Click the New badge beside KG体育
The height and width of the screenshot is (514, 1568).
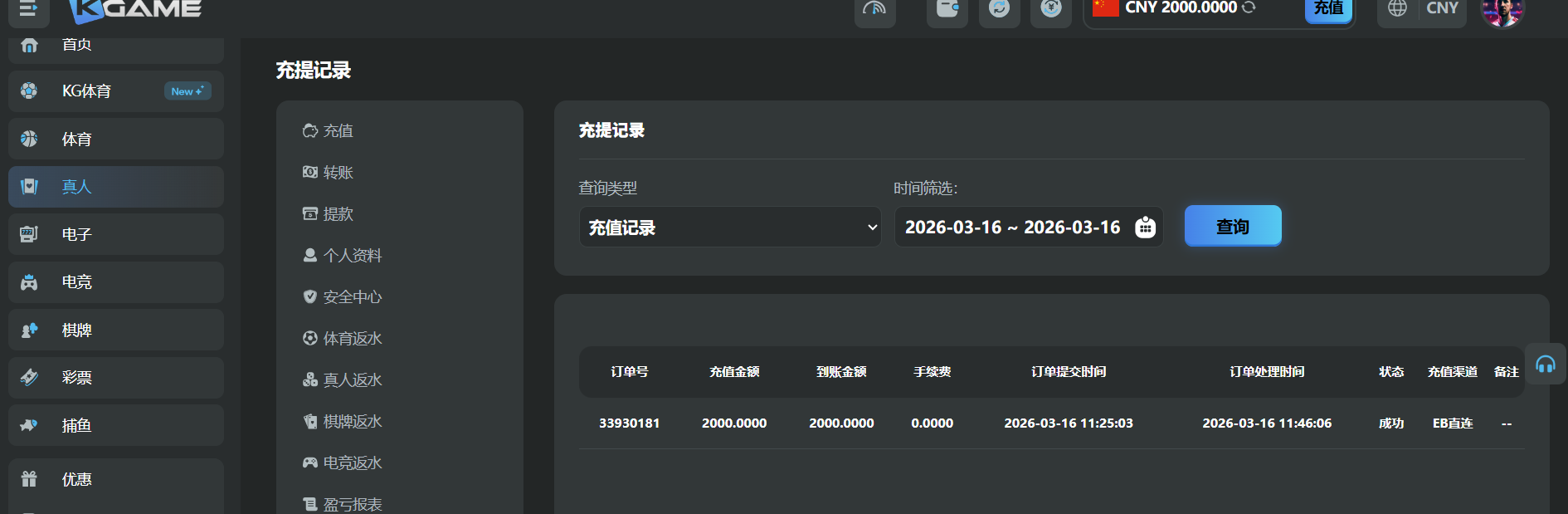coord(187,91)
